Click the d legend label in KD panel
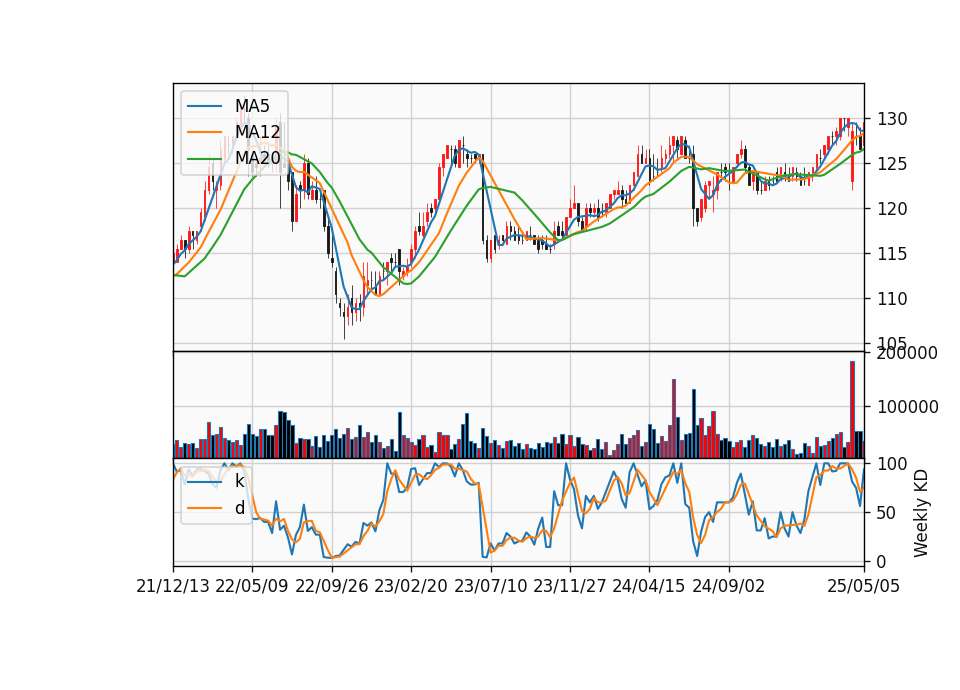The width and height of the screenshot is (960, 690). point(239,508)
